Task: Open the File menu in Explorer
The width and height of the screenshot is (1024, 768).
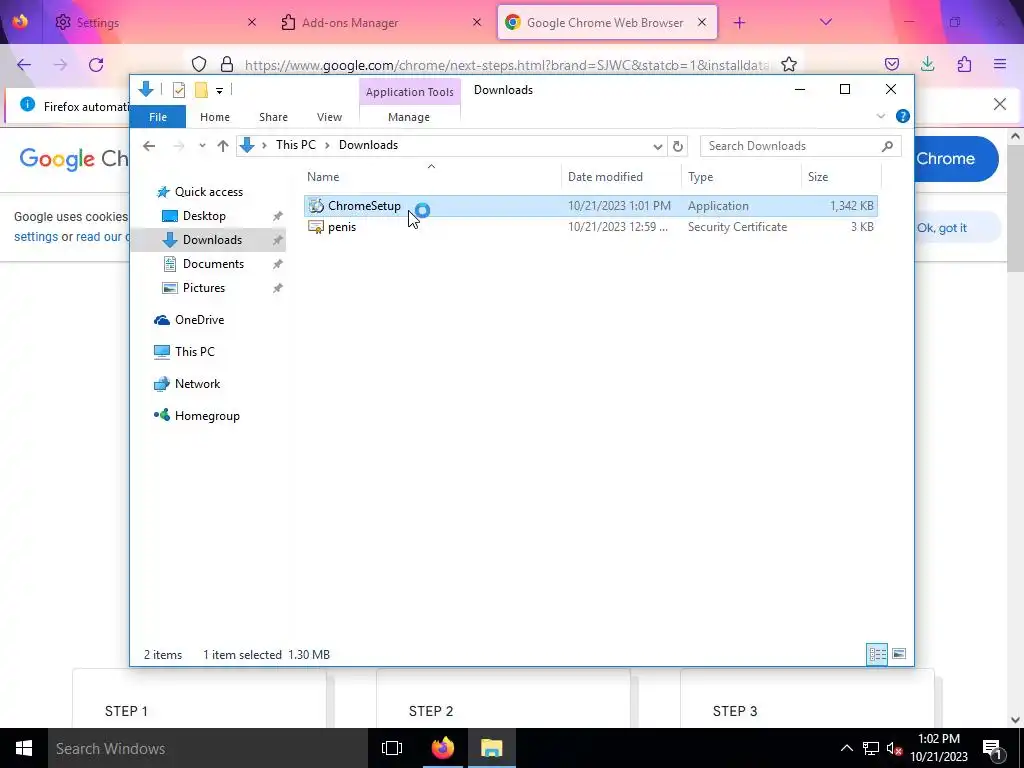Action: pyautogui.click(x=158, y=117)
